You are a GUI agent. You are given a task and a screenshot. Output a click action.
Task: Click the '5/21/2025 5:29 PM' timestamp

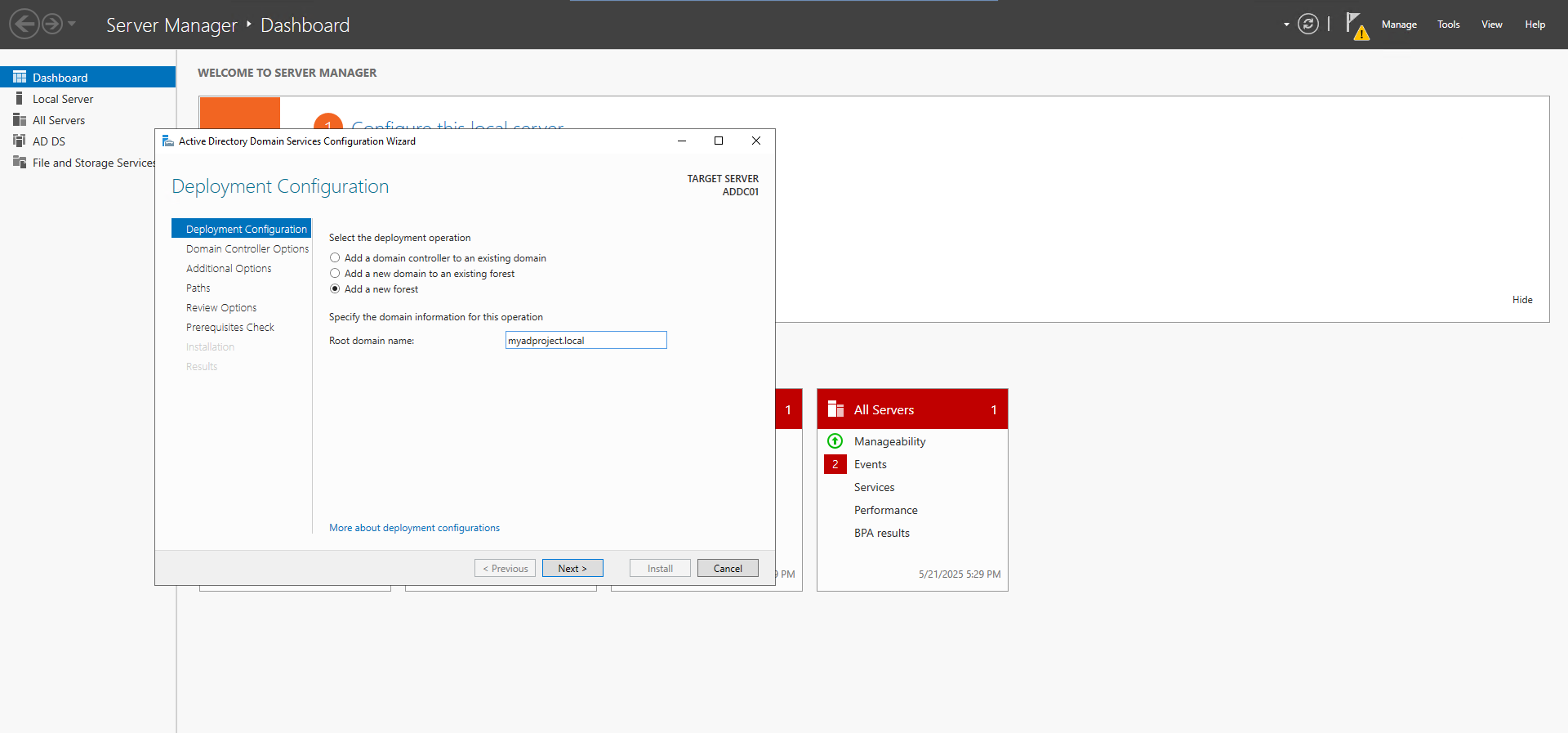(x=960, y=574)
